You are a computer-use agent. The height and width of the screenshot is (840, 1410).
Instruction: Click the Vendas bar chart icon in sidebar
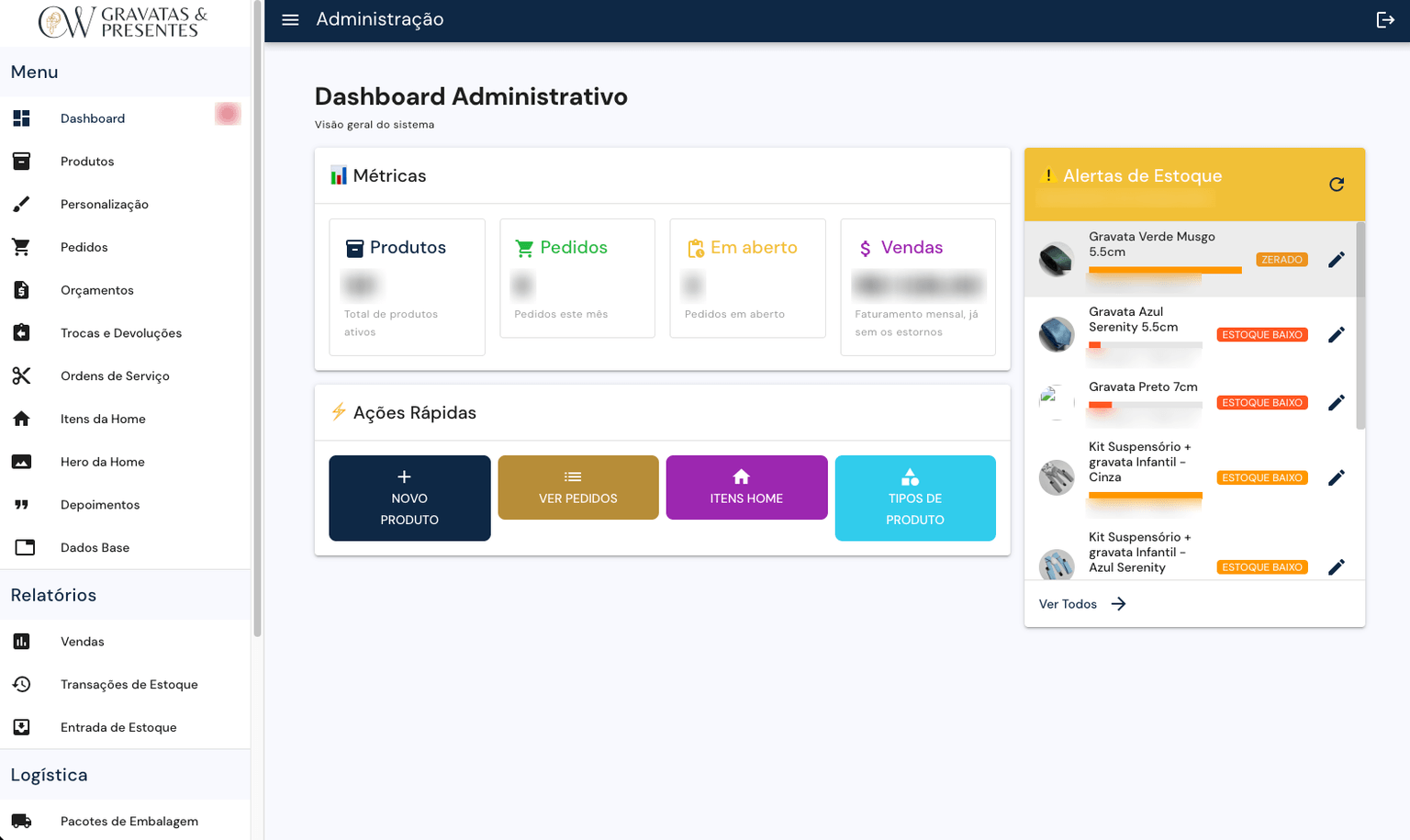pos(21,642)
